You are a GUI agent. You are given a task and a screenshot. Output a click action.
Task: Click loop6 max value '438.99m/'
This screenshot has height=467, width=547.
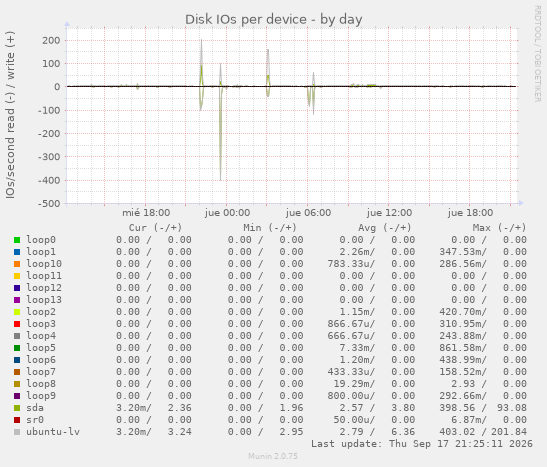463,360
